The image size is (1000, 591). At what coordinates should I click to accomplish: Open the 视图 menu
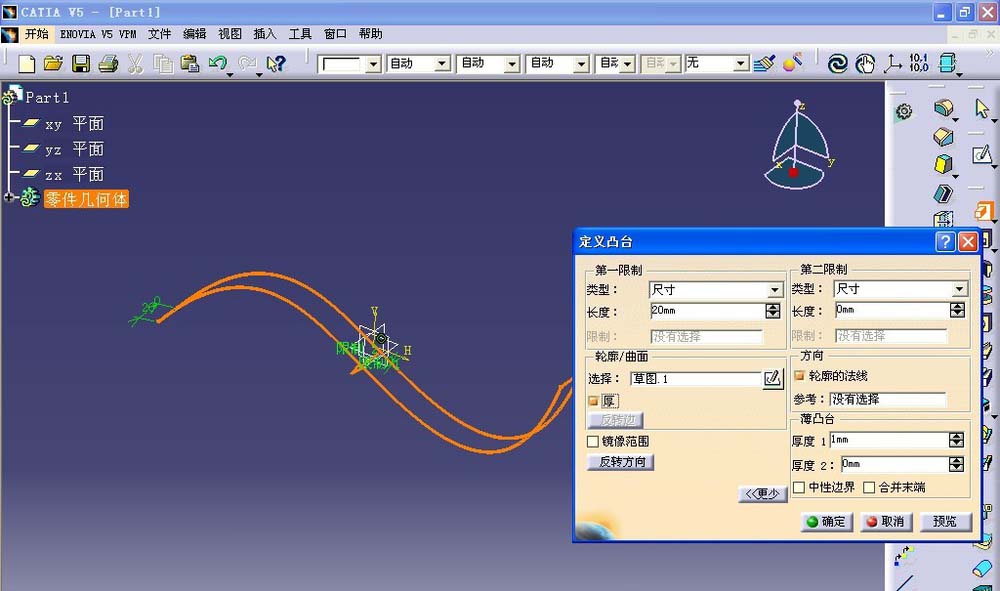tap(230, 34)
